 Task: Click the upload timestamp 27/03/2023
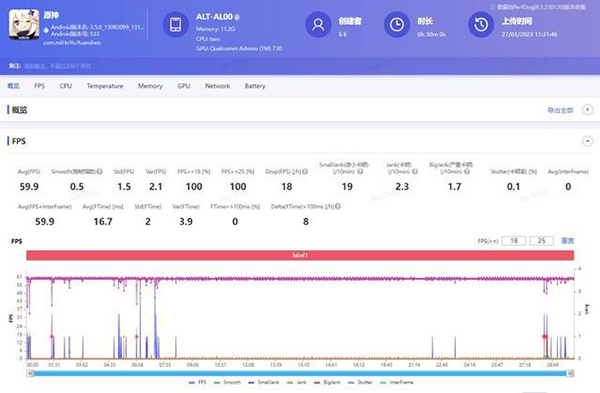tap(529, 34)
